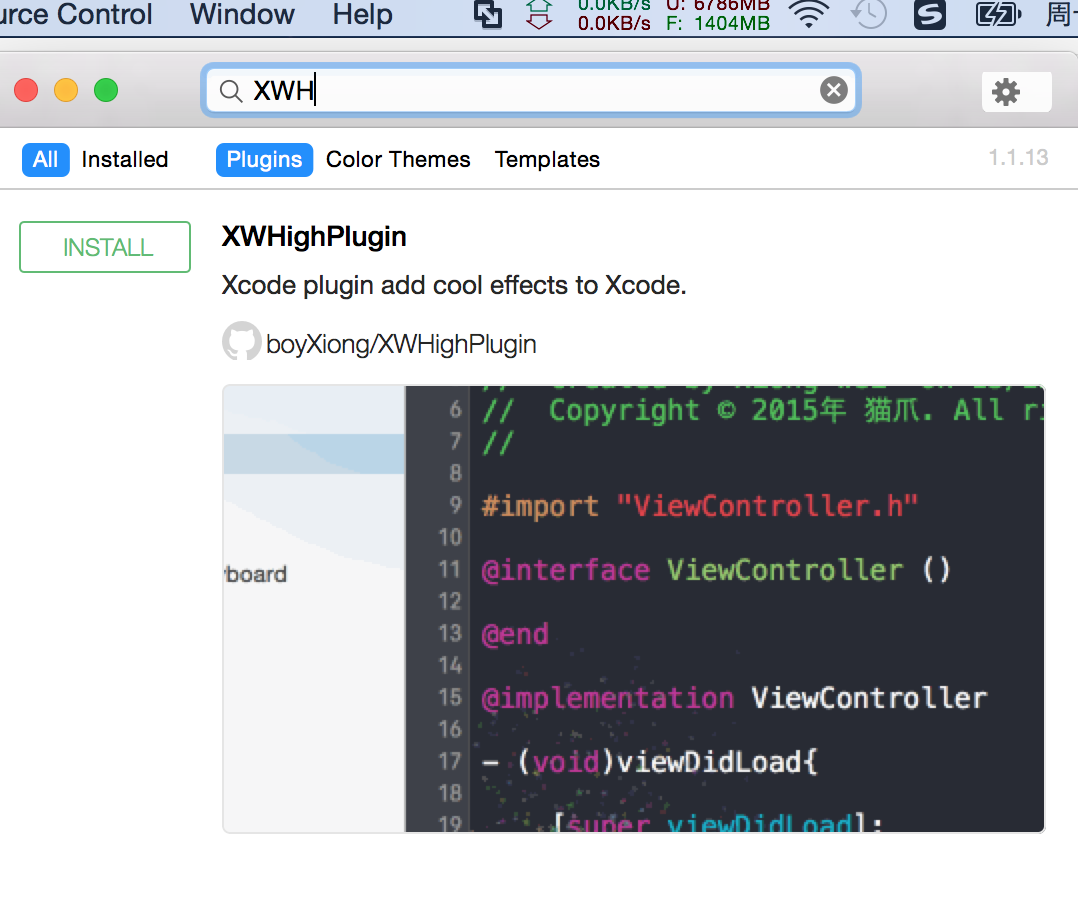Click the Time Machine menu bar icon

click(869, 14)
